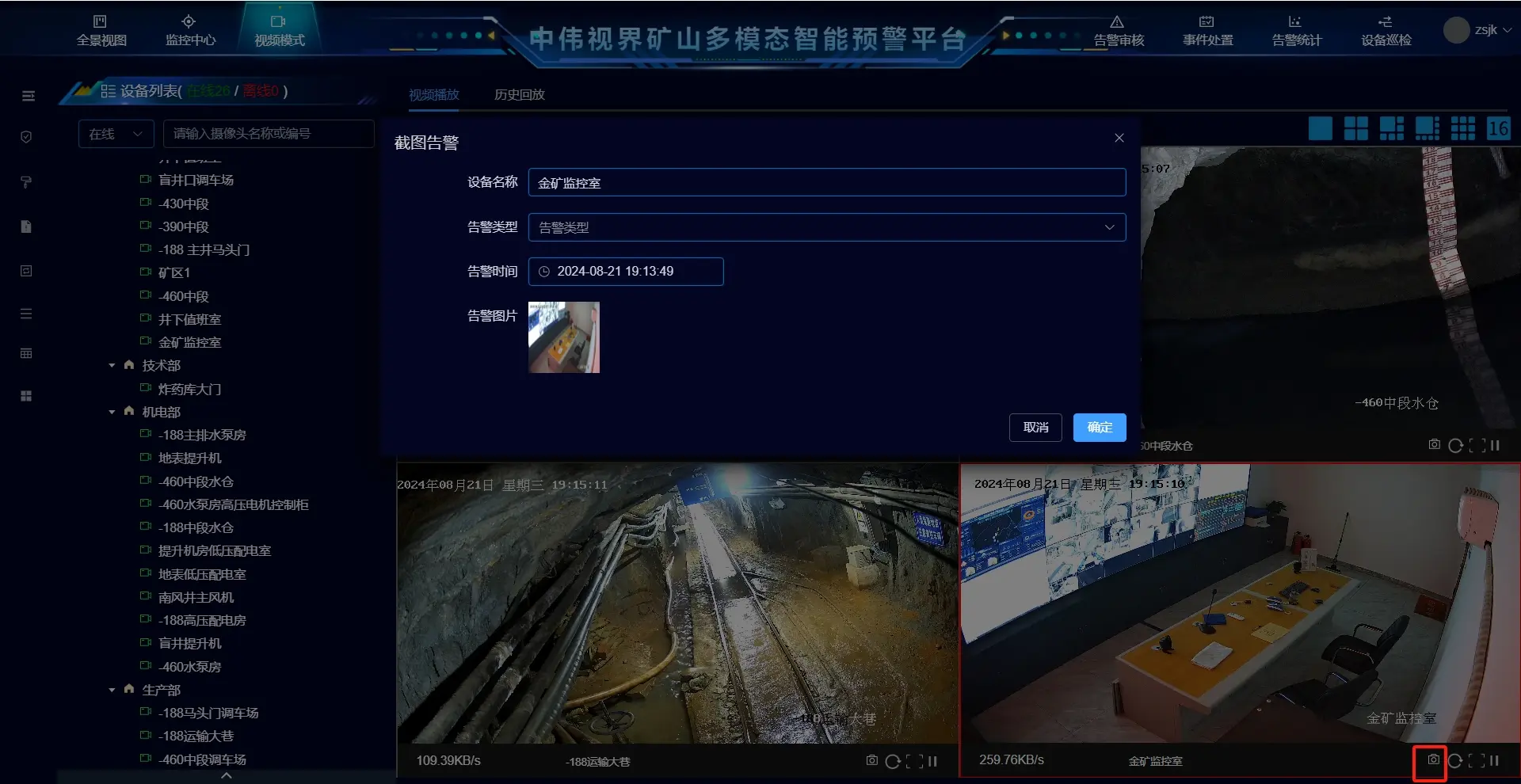This screenshot has height=784, width=1521.
Task: Focus the camera name search field
Action: (x=269, y=134)
